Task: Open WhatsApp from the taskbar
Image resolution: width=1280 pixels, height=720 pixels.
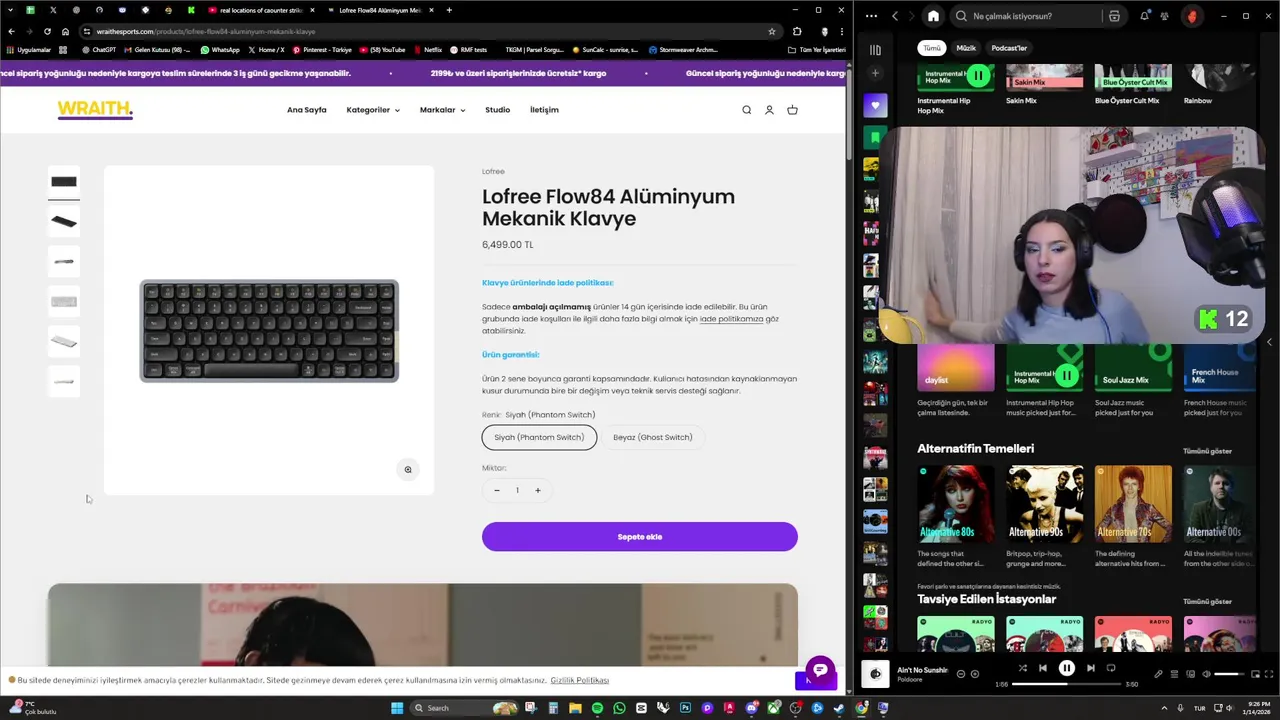Action: [x=619, y=708]
